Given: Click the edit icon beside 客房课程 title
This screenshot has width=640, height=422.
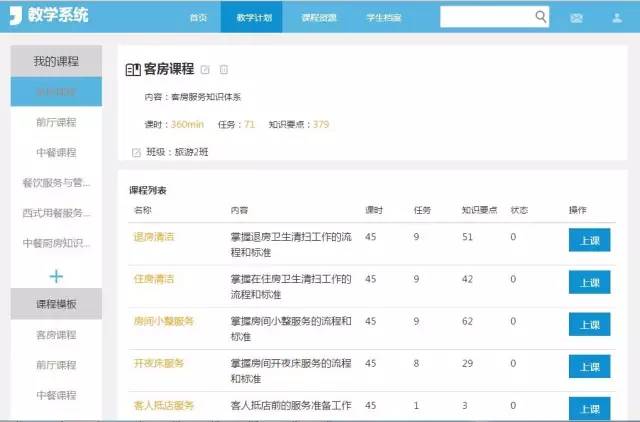Looking at the screenshot, I should click(205, 70).
